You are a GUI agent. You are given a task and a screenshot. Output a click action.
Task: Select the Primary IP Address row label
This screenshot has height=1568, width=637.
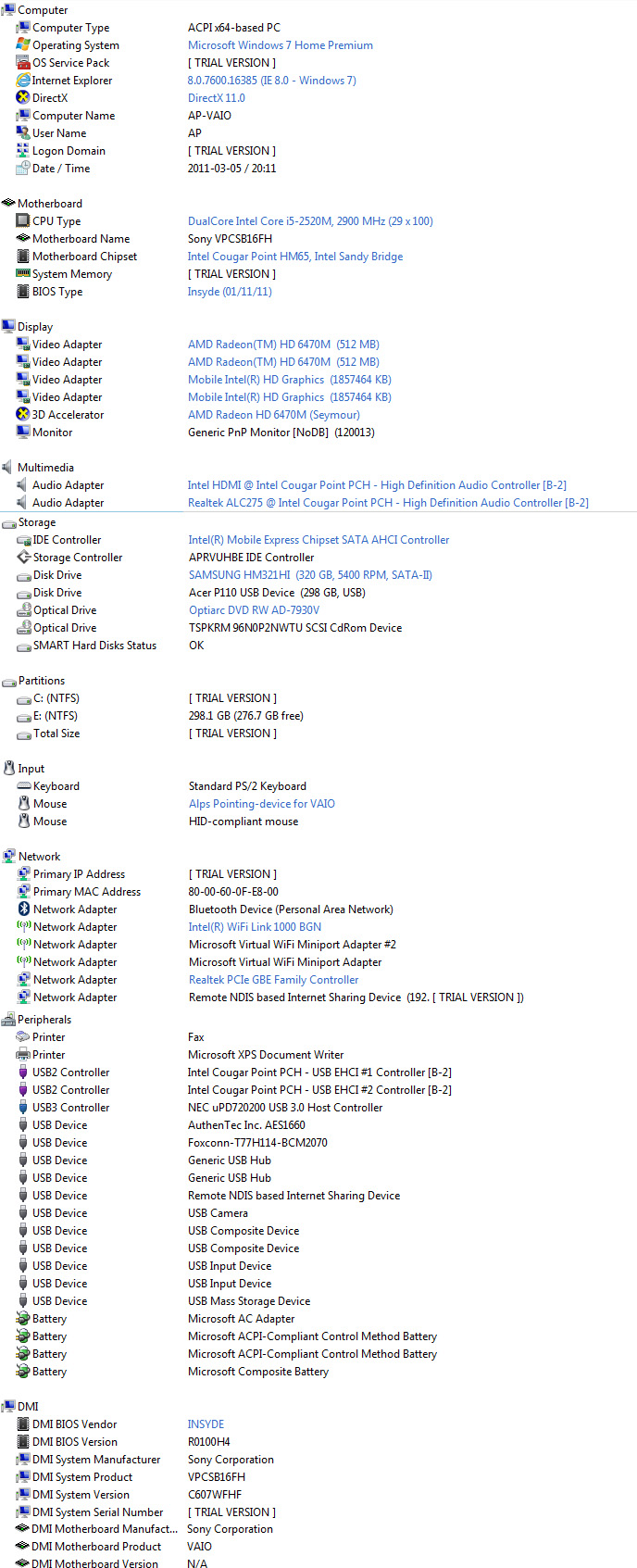[x=80, y=874]
